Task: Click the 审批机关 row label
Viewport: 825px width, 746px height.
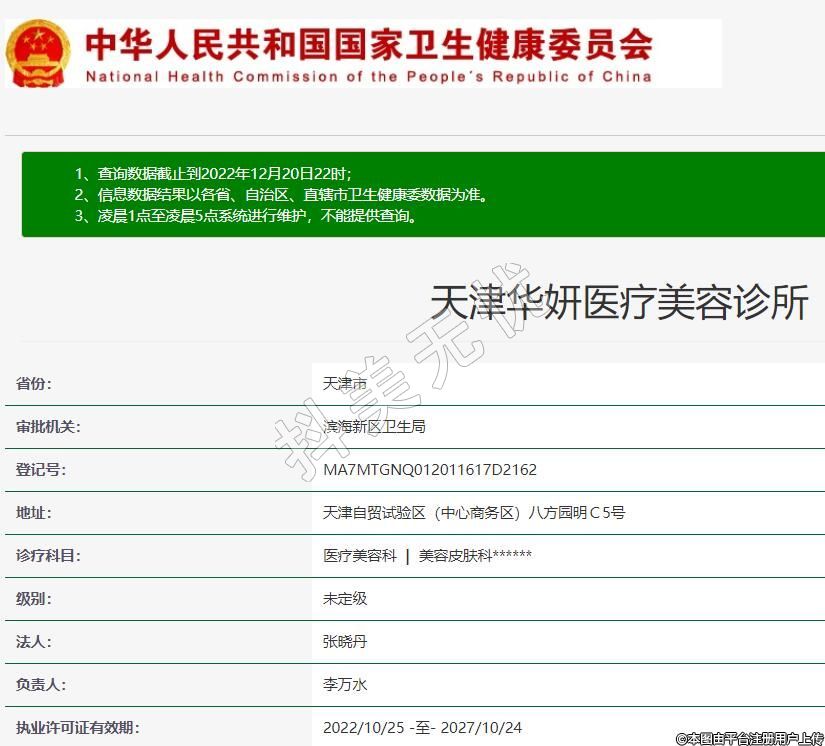Action: (48, 427)
